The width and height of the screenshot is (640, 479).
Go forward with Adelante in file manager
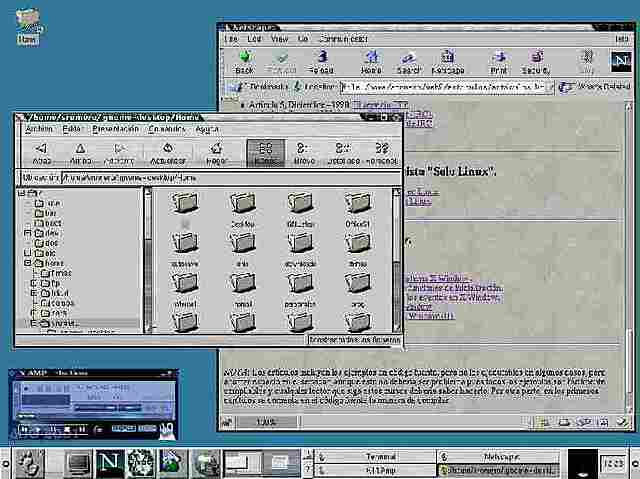pos(119,153)
